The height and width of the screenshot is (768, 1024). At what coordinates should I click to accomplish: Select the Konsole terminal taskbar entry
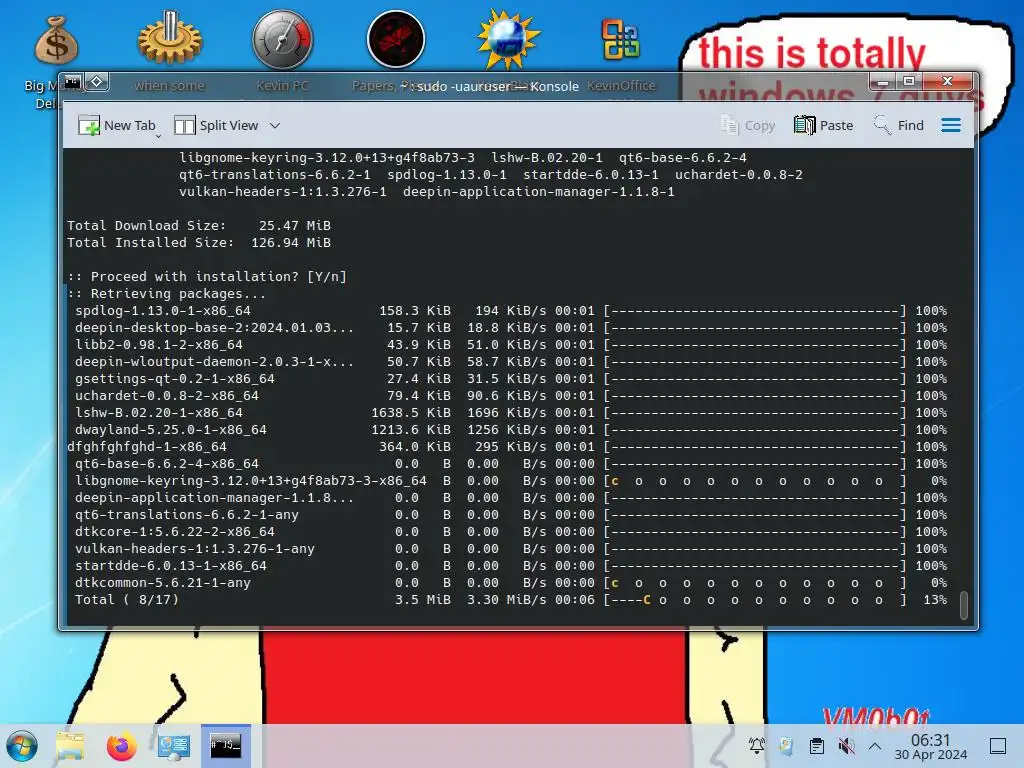pos(225,745)
